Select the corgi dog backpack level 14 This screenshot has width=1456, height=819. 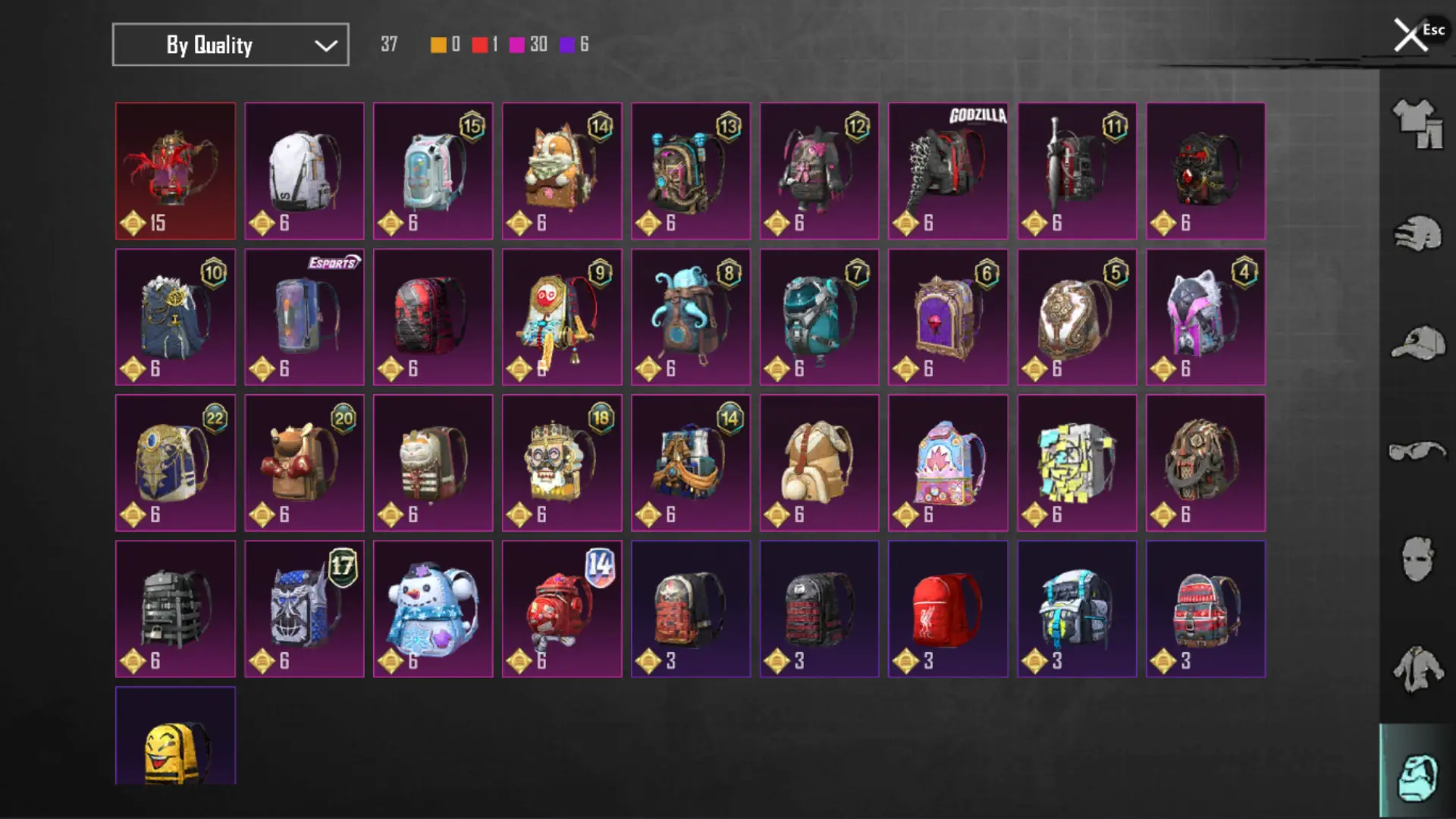[562, 171]
